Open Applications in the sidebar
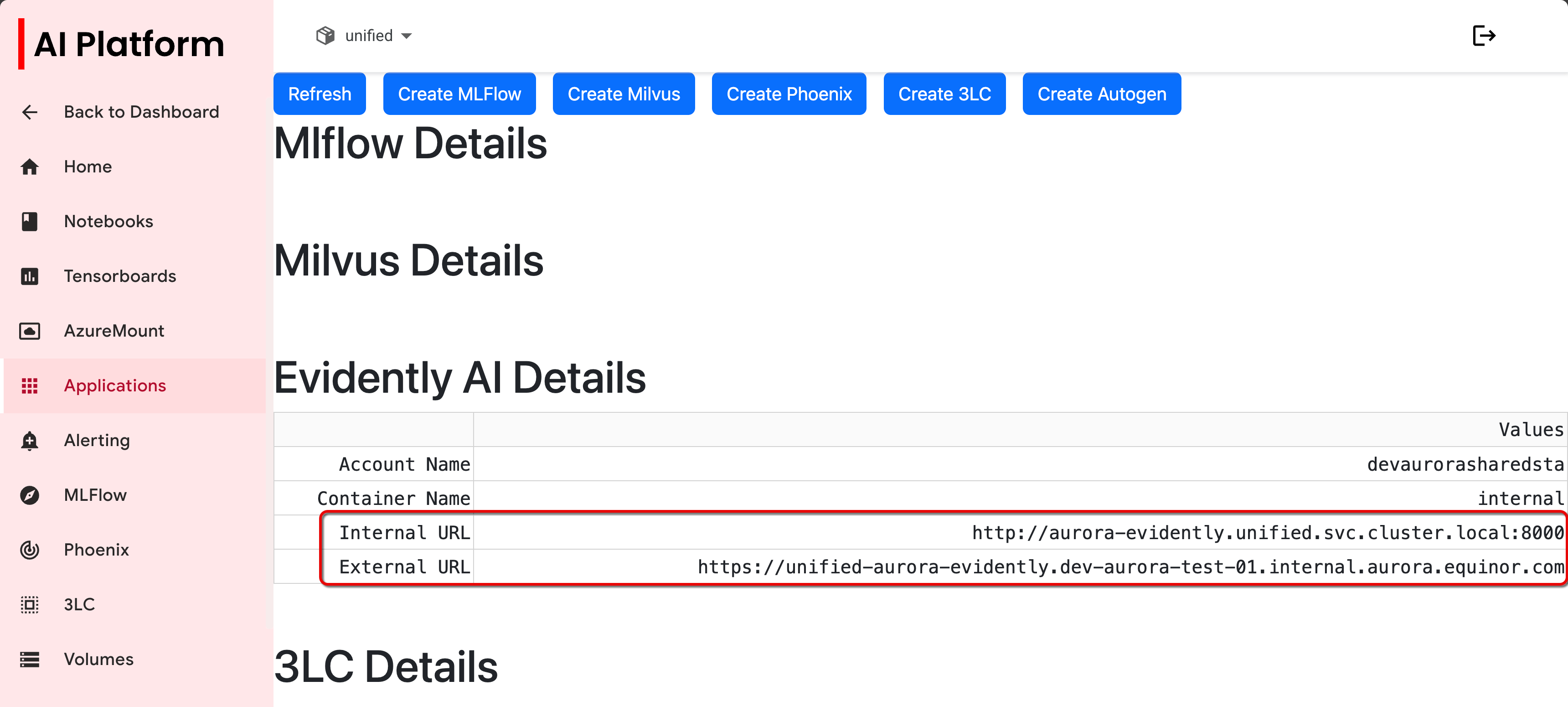The width and height of the screenshot is (1568, 707). pyautogui.click(x=114, y=385)
